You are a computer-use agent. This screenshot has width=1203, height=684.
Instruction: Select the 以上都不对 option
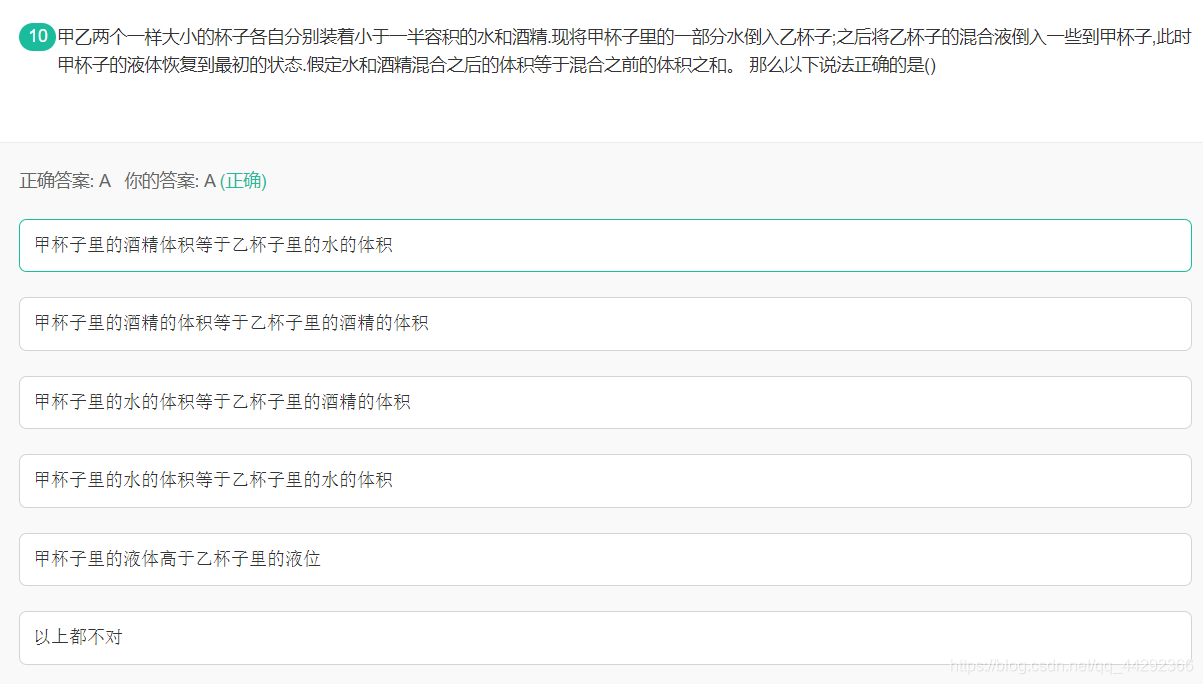[x=605, y=637]
